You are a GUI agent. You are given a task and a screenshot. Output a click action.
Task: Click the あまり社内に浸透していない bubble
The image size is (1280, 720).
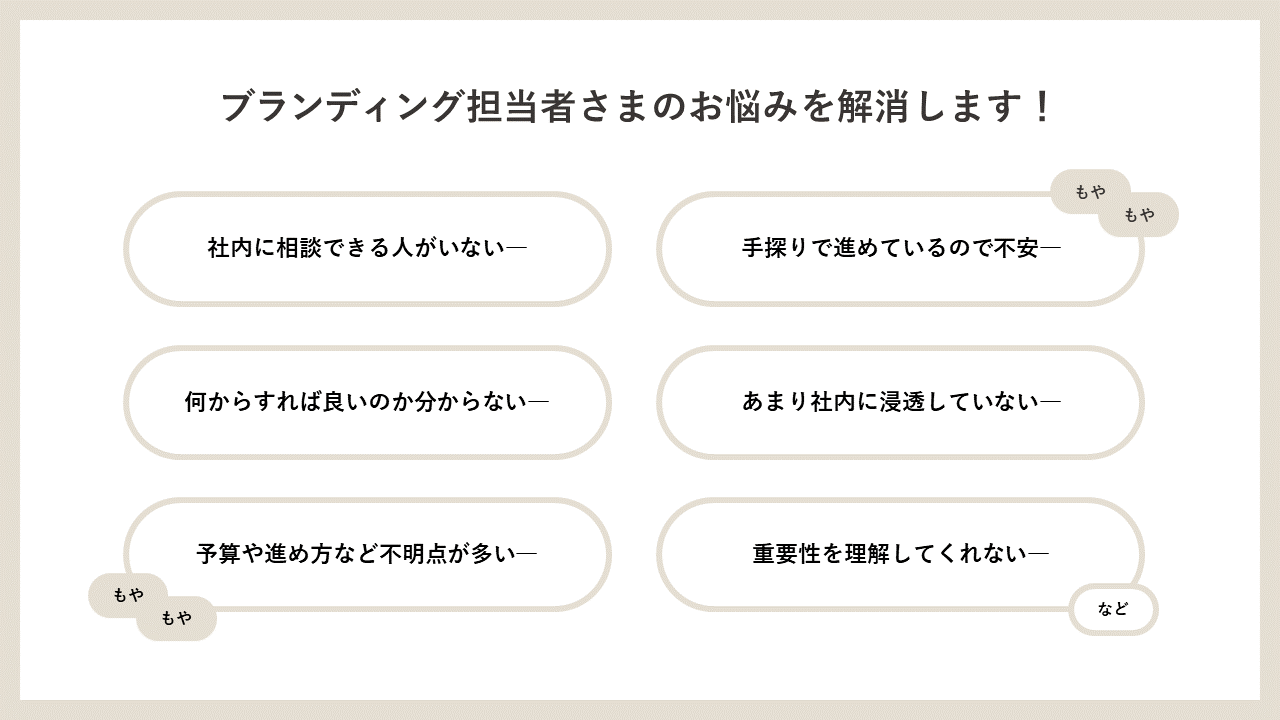900,402
